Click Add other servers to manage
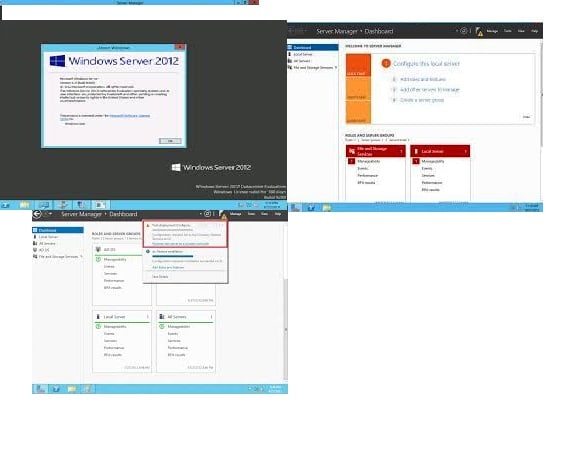This screenshot has height=474, width=566. coord(430,90)
